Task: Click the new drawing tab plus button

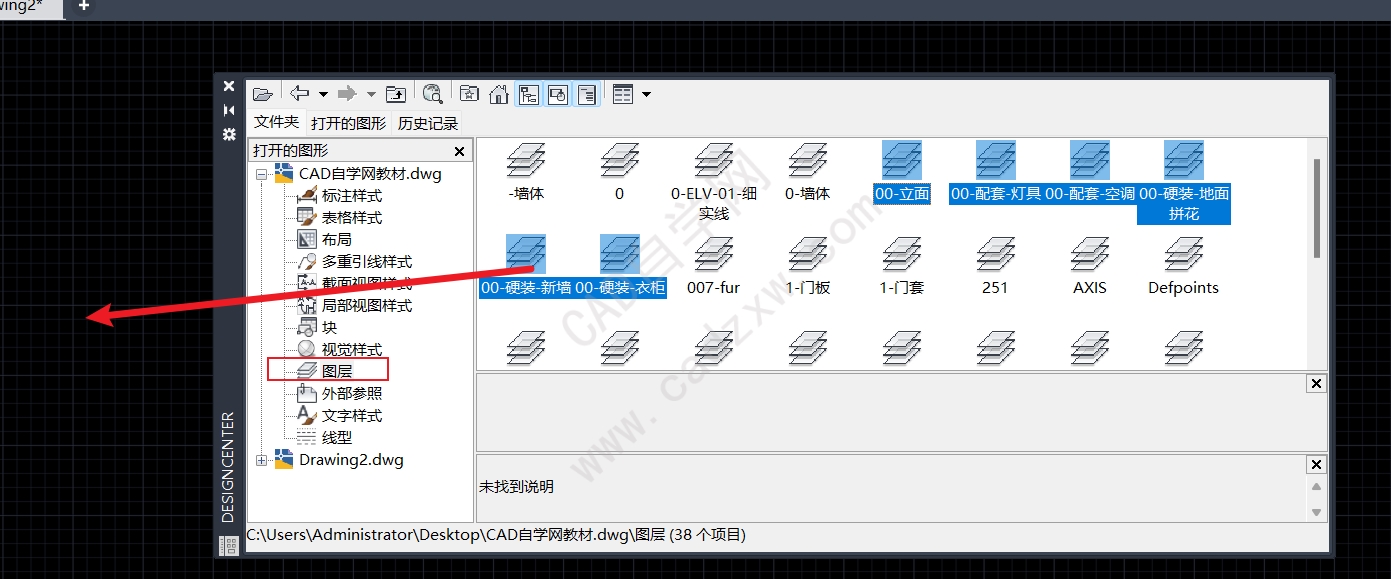Action: click(x=83, y=6)
